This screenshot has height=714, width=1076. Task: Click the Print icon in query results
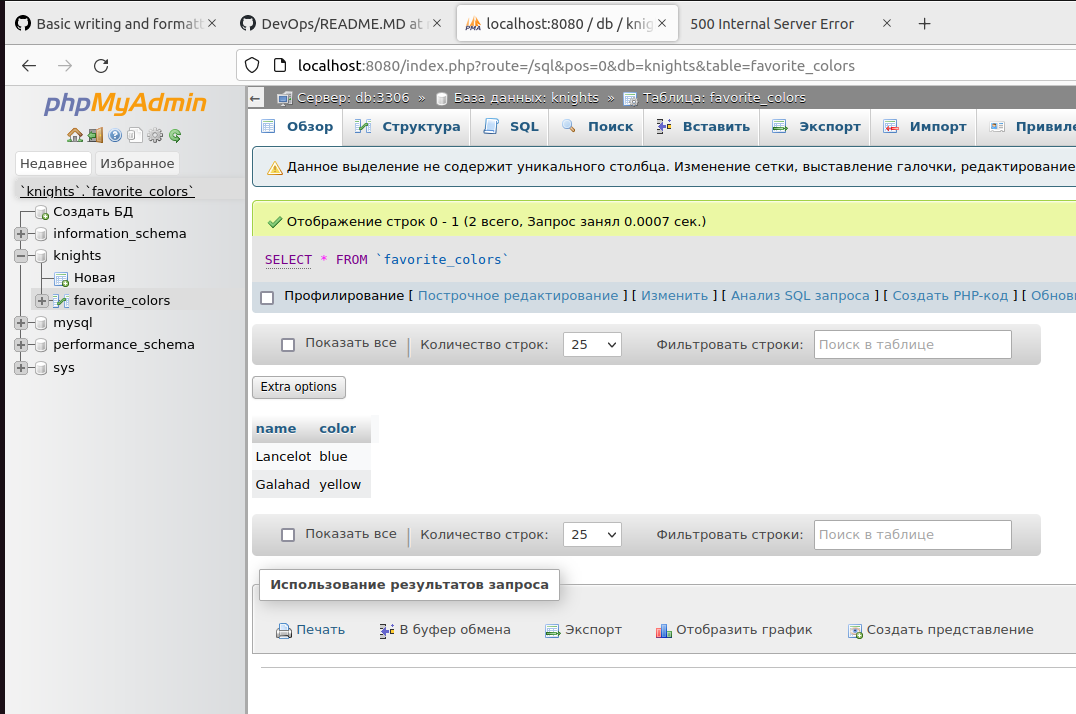coord(284,630)
